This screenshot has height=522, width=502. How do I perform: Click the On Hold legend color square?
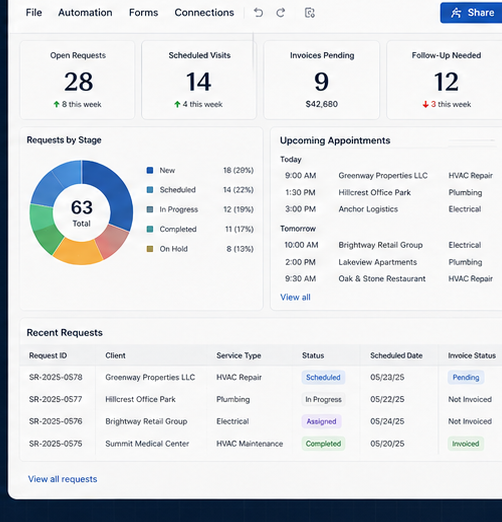point(150,249)
